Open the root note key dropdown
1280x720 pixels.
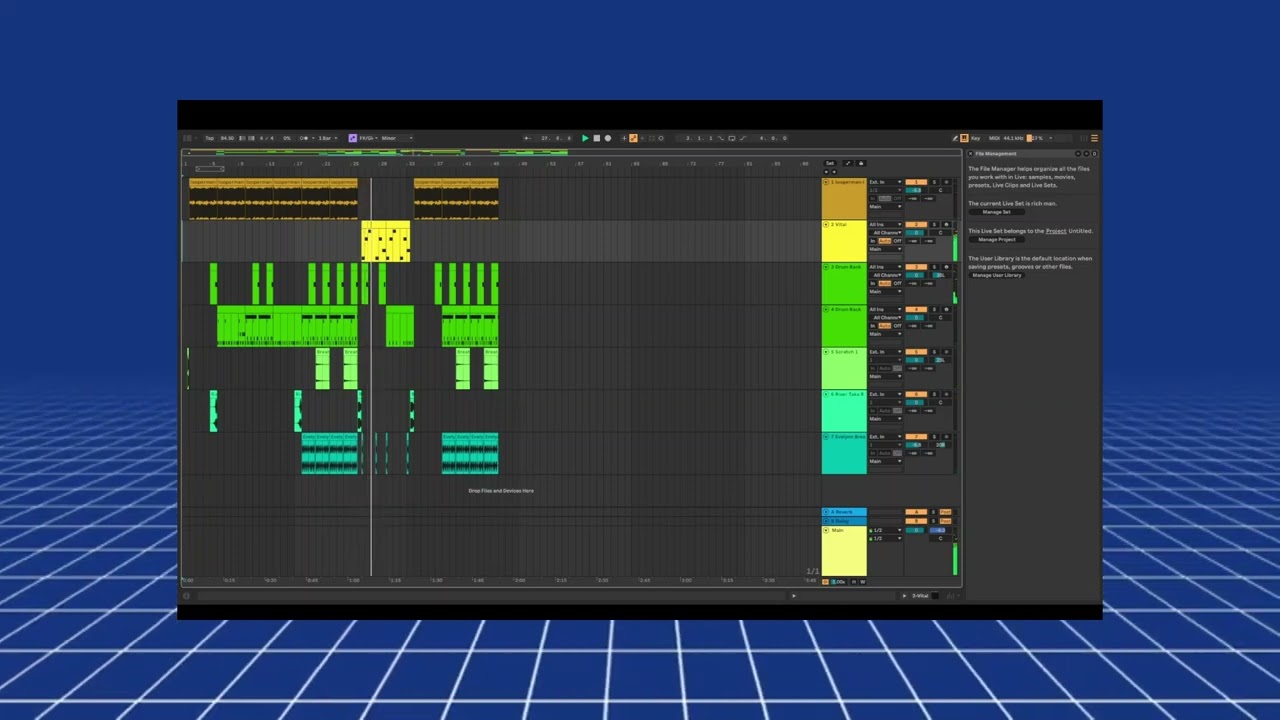click(x=367, y=138)
